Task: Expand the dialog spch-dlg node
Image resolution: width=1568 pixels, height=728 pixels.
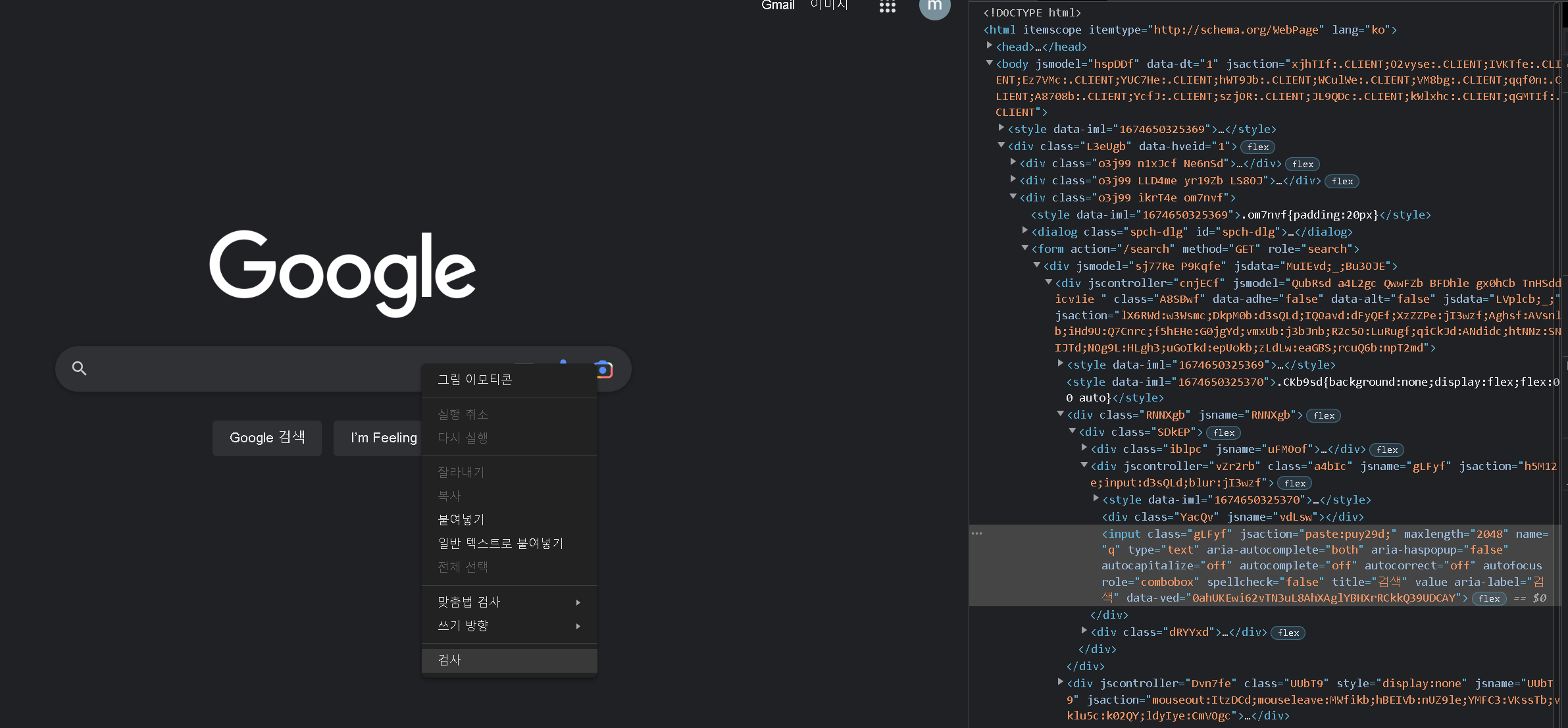Action: pos(1024,231)
